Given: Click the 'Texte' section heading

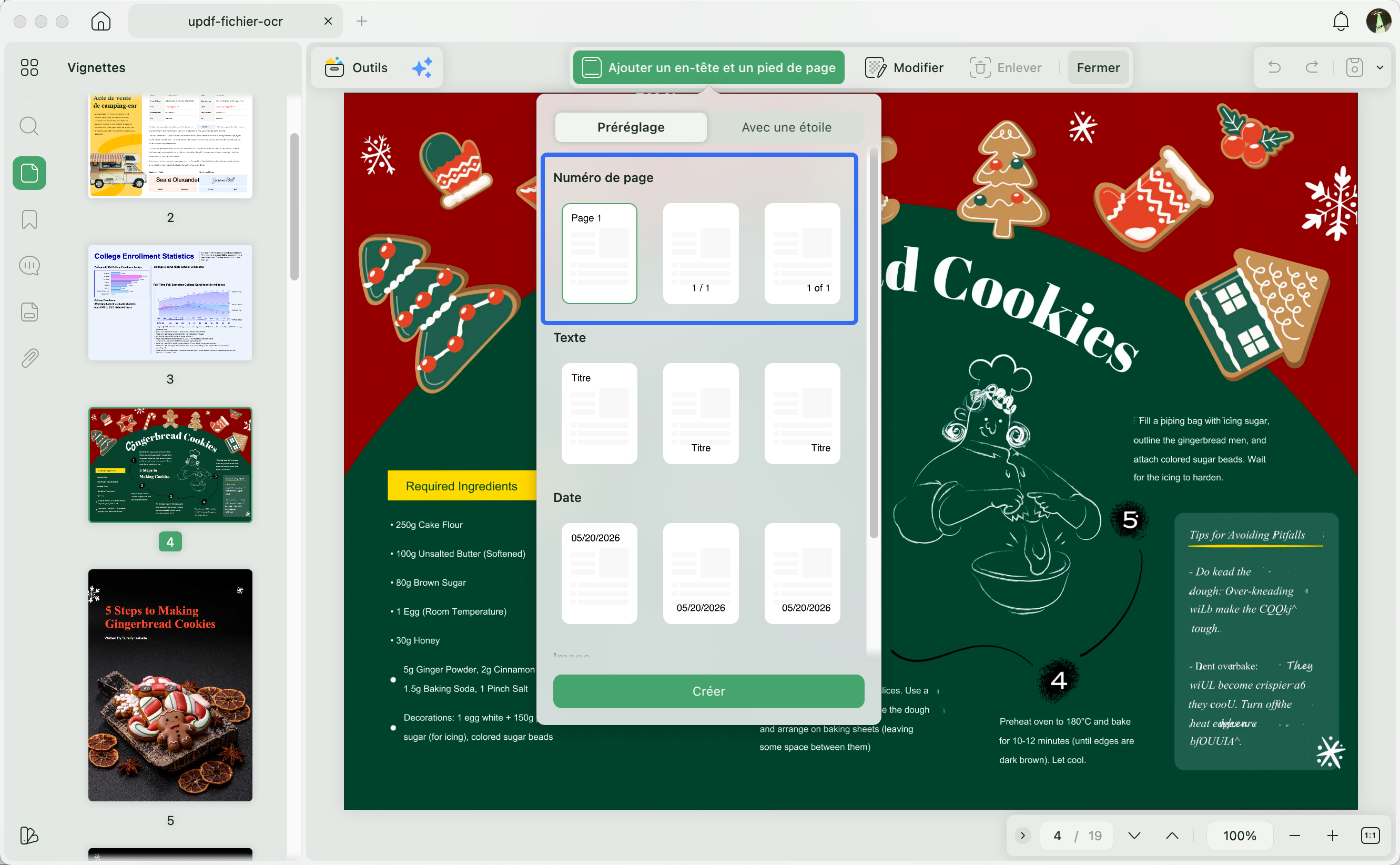Looking at the screenshot, I should click(570, 338).
